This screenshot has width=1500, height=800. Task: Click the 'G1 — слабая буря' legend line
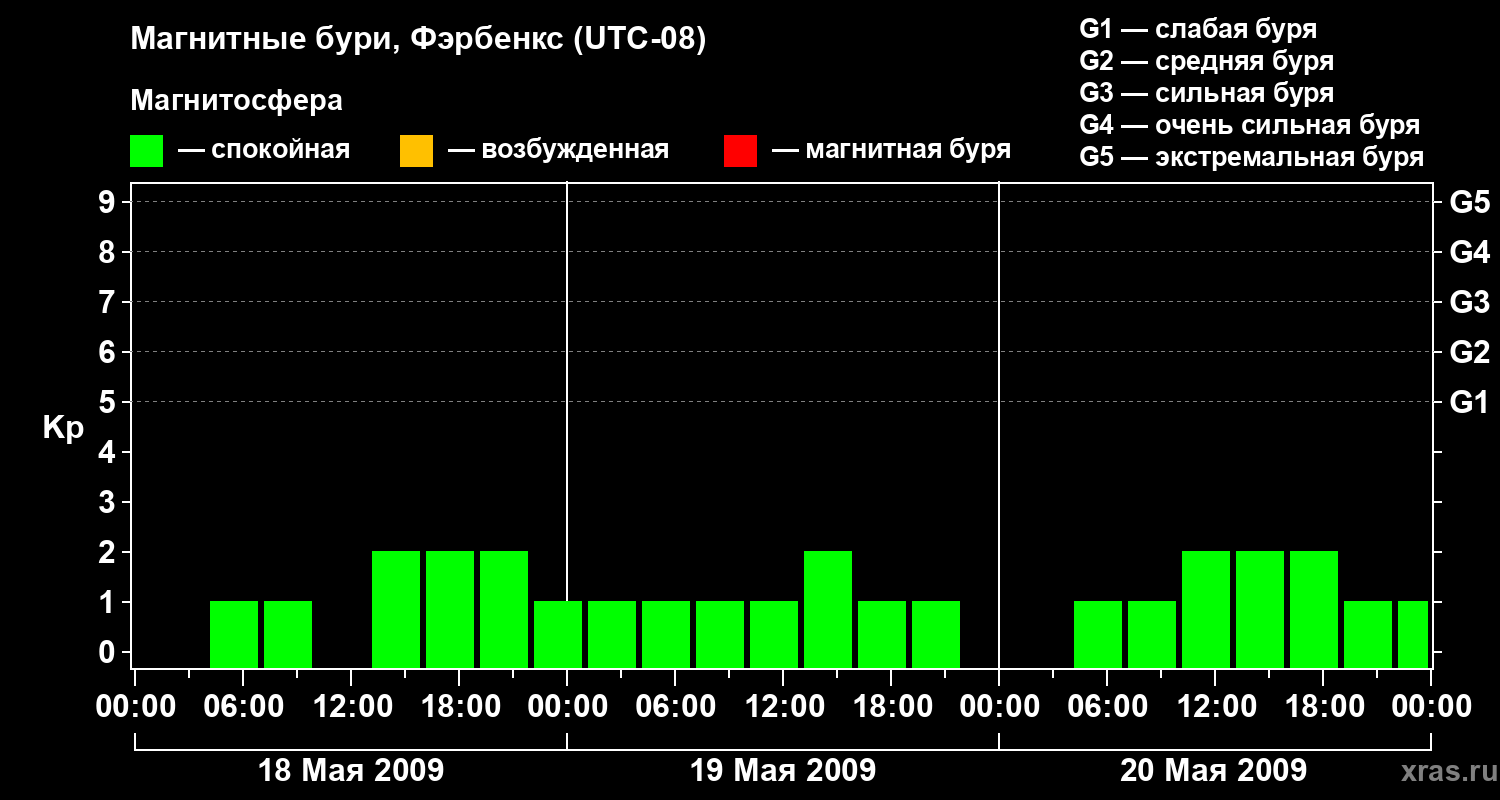[1198, 29]
